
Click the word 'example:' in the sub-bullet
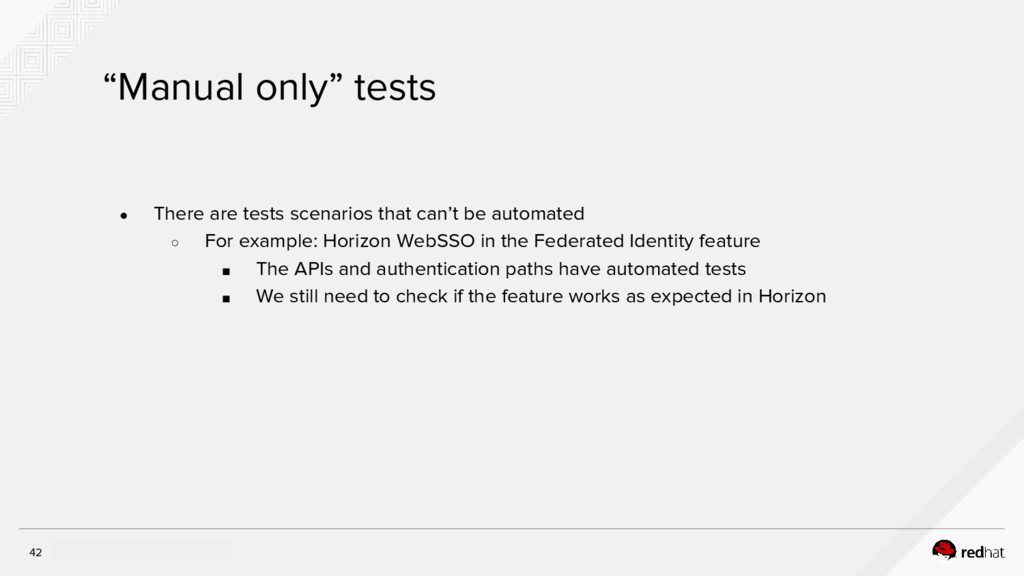[x=278, y=242]
